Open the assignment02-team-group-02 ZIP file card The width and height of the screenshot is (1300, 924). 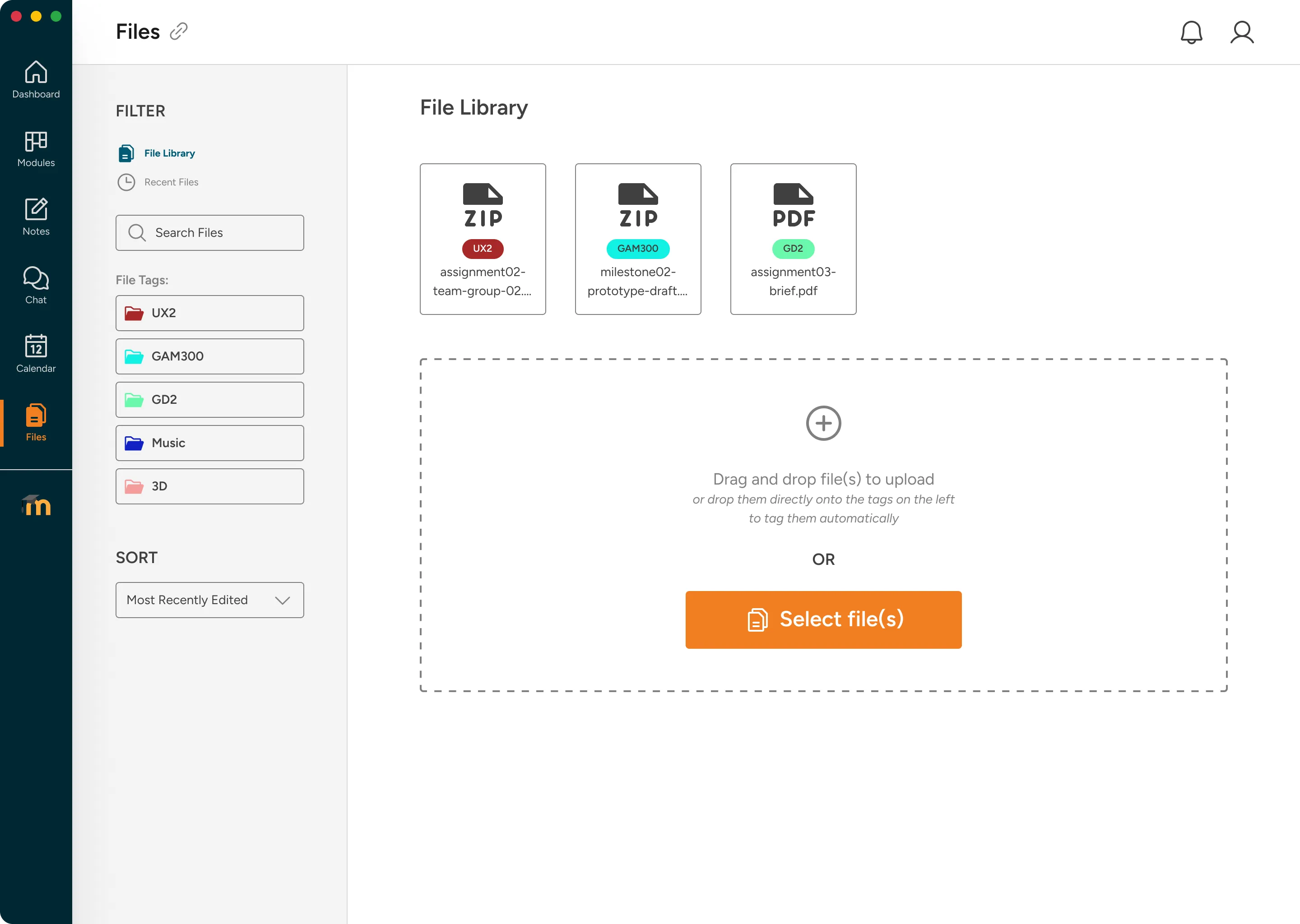coord(483,239)
